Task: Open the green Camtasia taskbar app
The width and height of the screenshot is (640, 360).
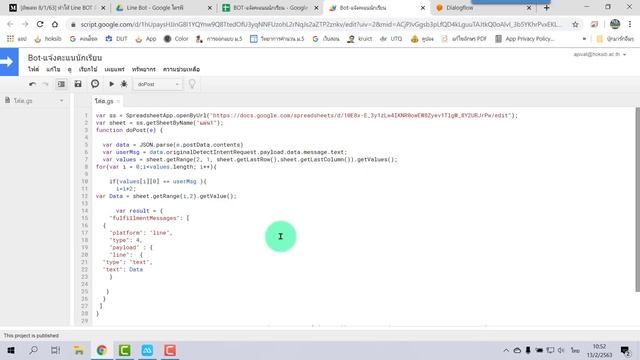Action: tap(124, 350)
